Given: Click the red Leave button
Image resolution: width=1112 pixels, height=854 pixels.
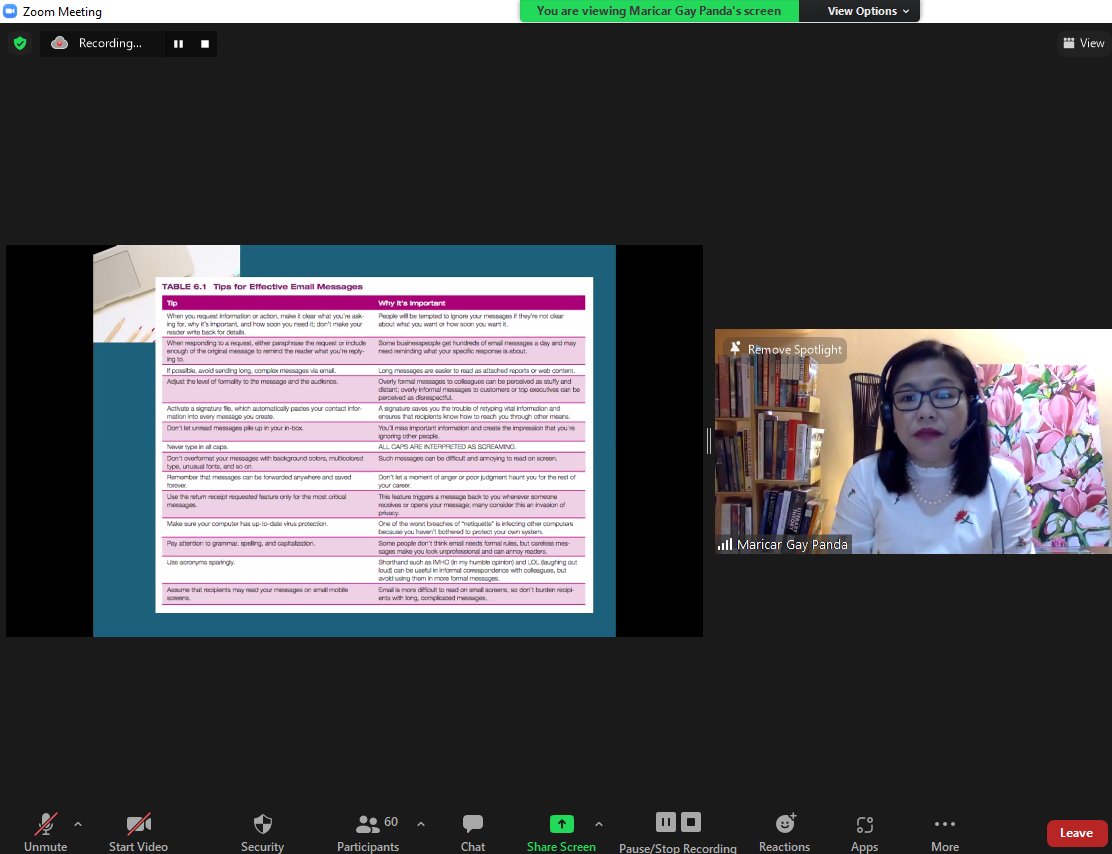Looking at the screenshot, I should 1077,833.
